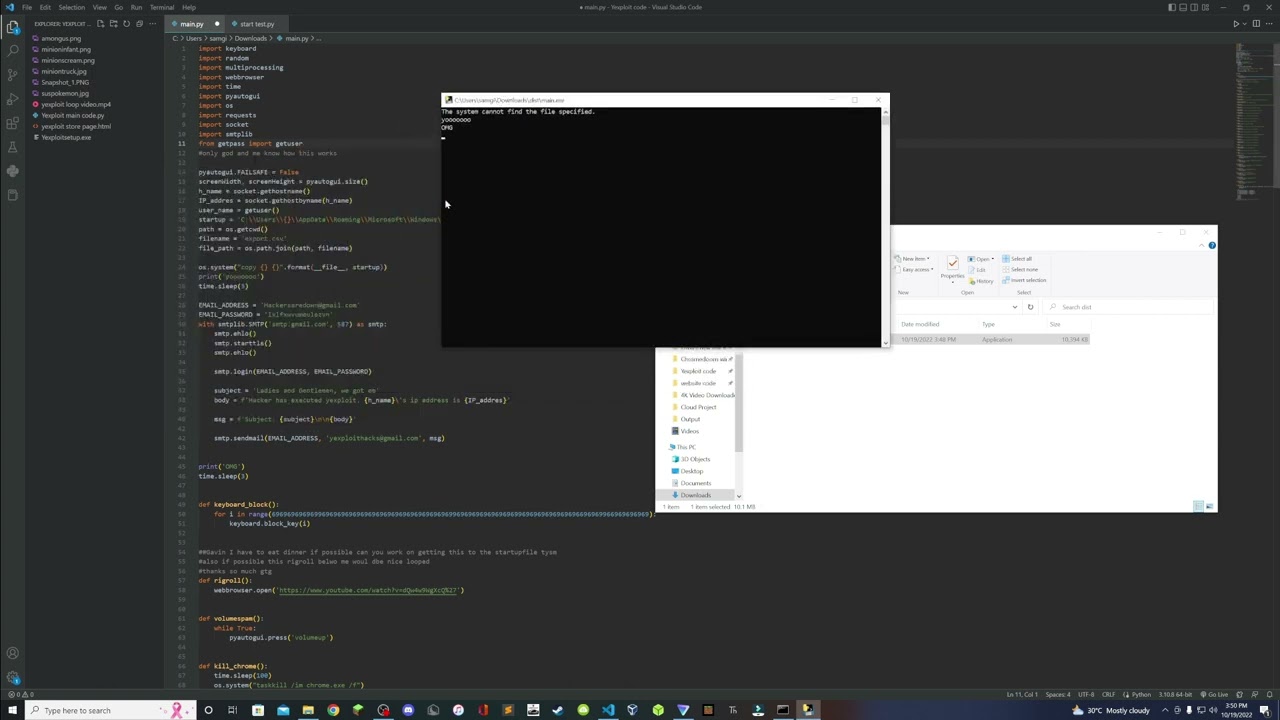Open the Source Control view
The width and height of the screenshot is (1280, 720).
(13, 75)
